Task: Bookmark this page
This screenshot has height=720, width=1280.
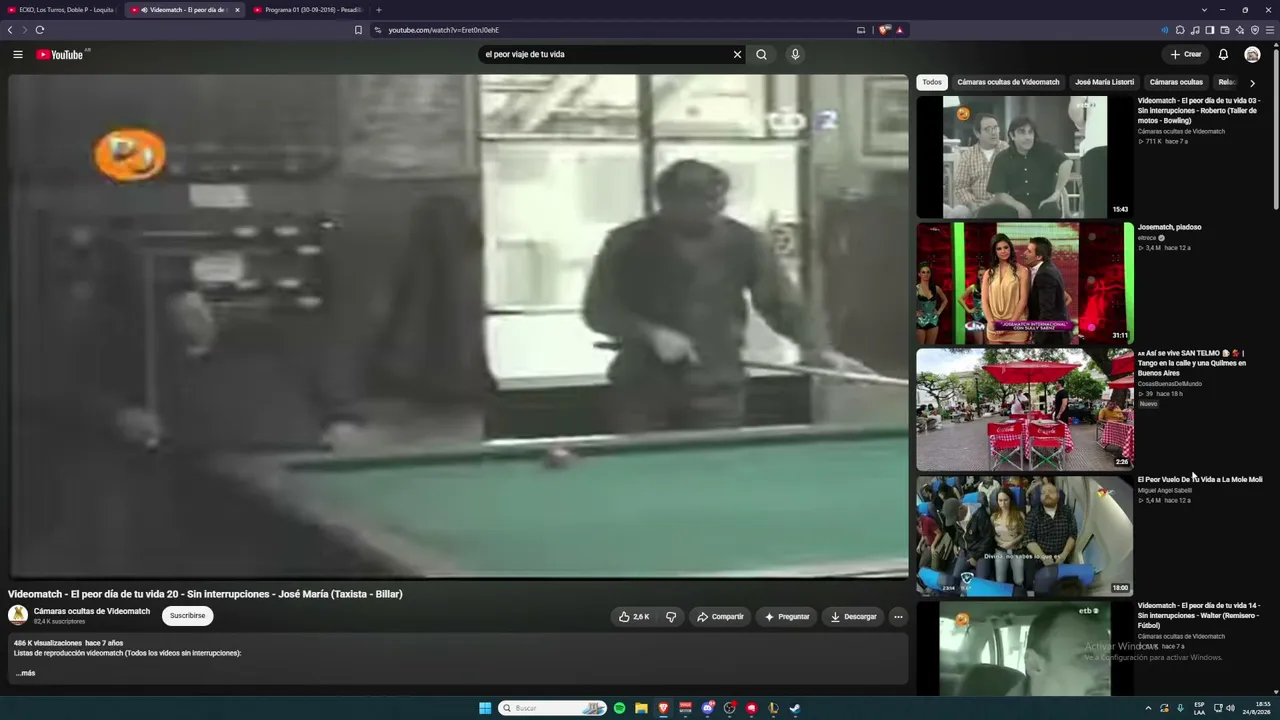Action: click(358, 30)
